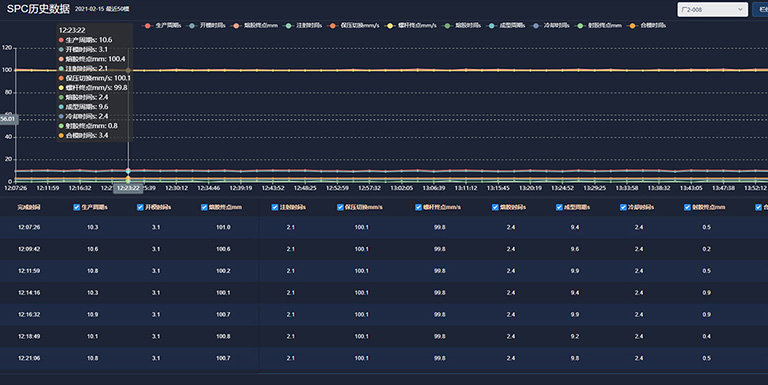Toggle the 生产周期s series in the chart legend

coord(162,25)
